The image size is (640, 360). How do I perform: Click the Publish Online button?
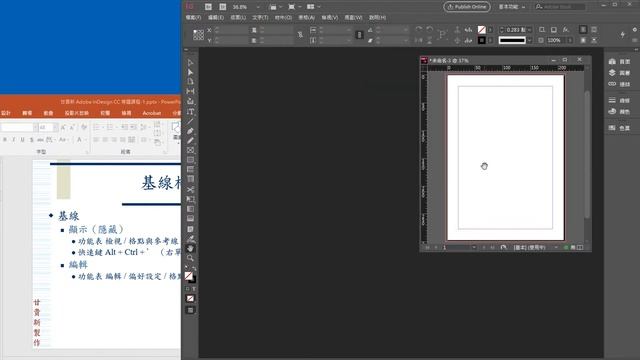467,7
